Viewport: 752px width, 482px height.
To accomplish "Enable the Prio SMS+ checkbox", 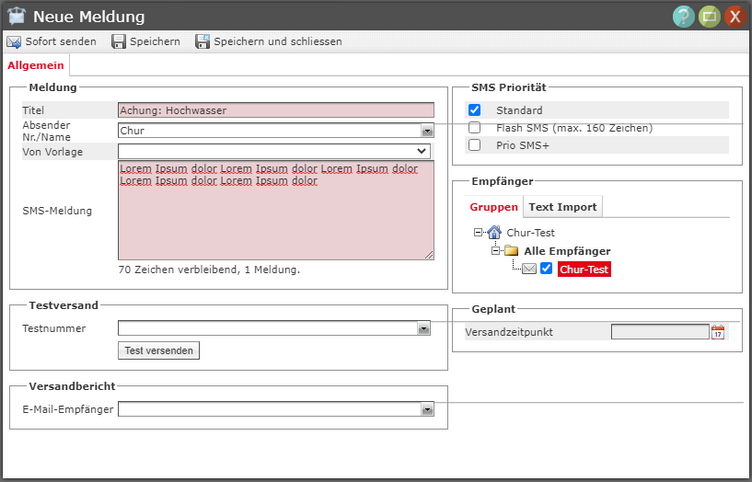I will pos(475,145).
